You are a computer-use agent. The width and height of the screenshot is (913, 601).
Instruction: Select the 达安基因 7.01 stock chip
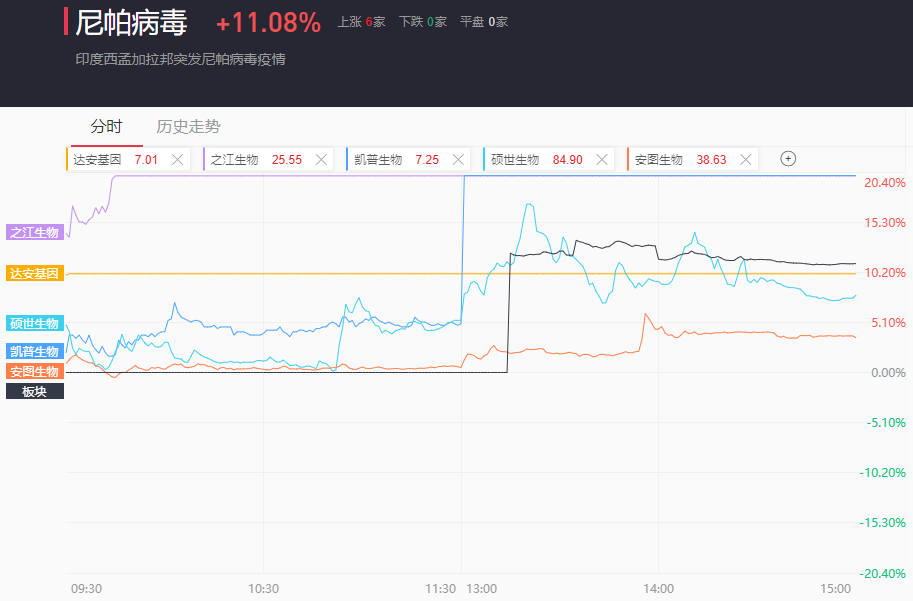(x=115, y=159)
